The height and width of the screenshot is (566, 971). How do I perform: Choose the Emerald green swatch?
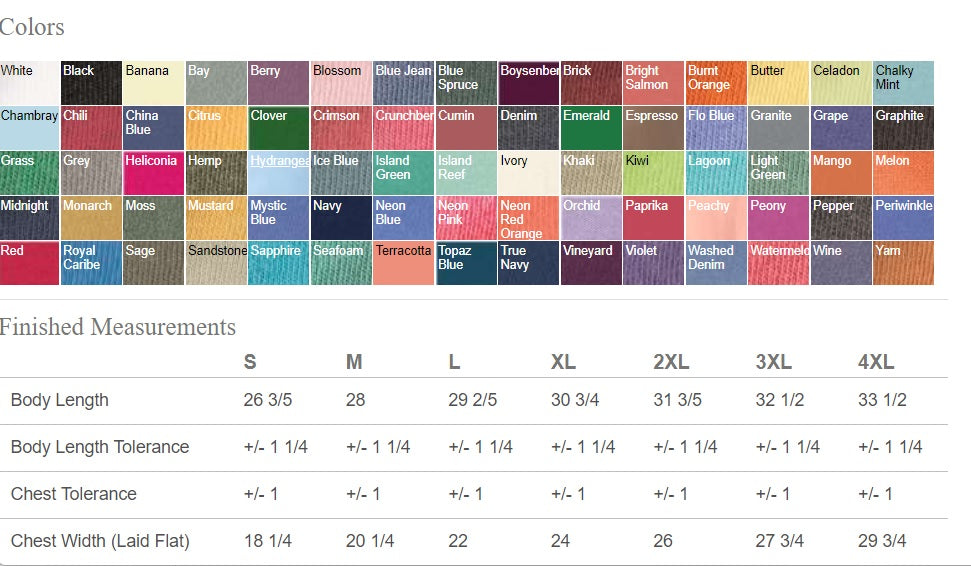coord(591,128)
